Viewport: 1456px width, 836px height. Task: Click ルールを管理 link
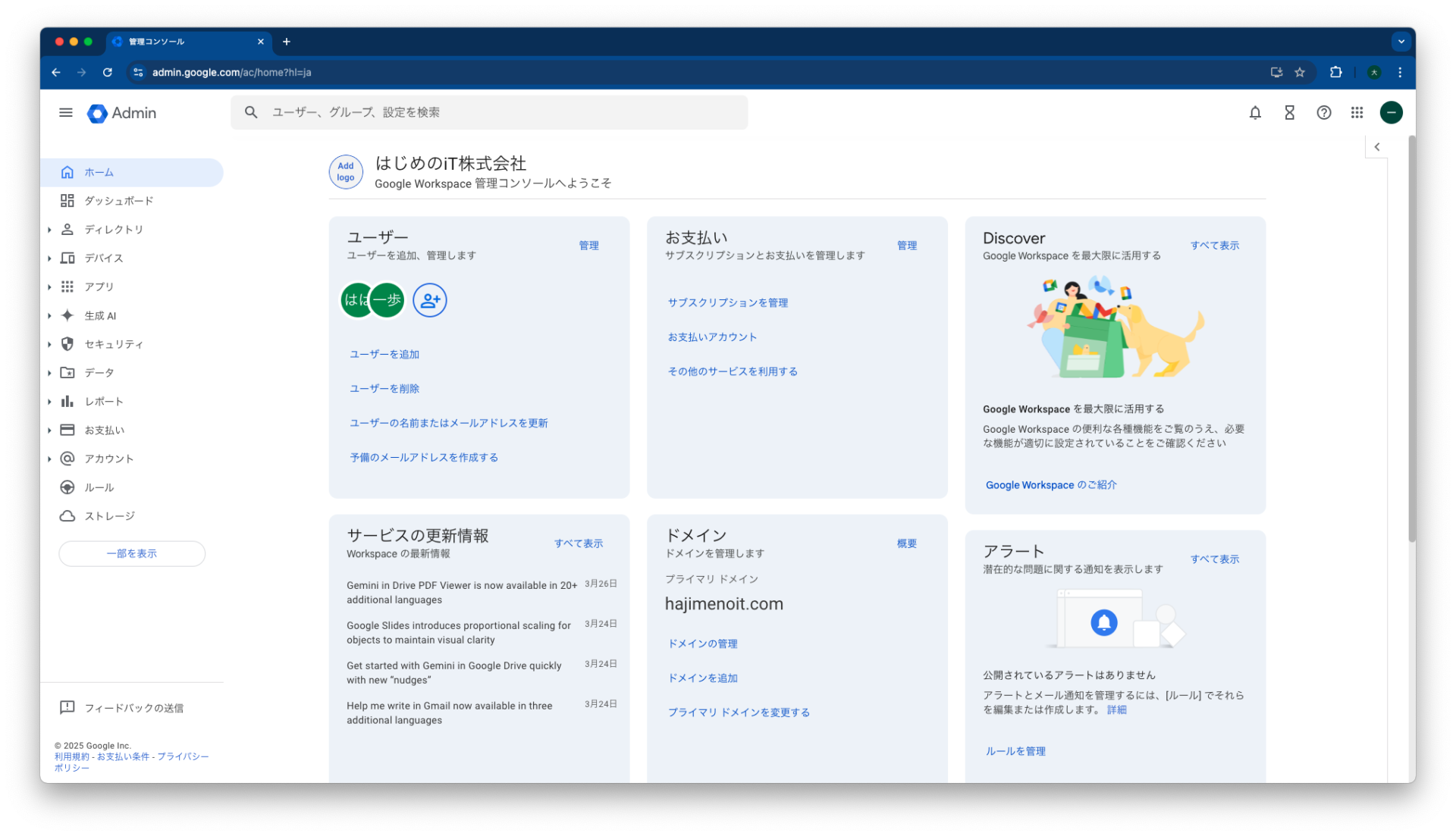(x=1015, y=751)
